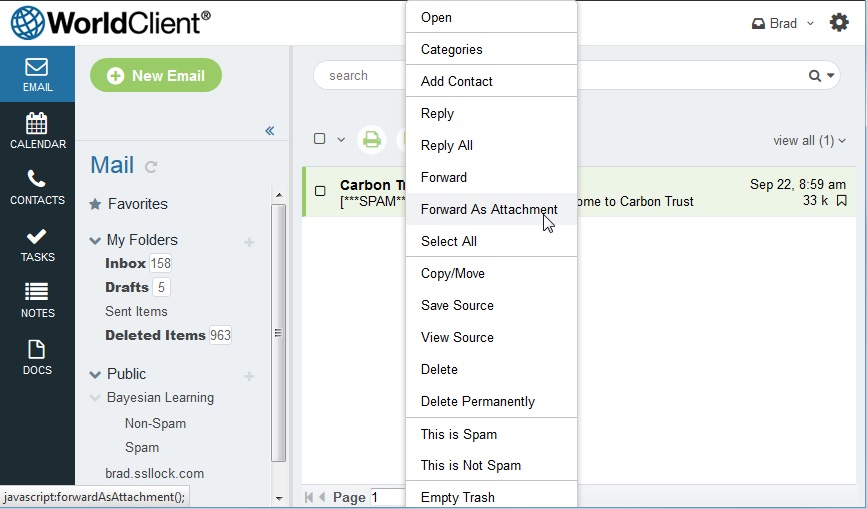This screenshot has height=509, width=867.
Task: Open the Brad user account dropdown
Action: [782, 23]
